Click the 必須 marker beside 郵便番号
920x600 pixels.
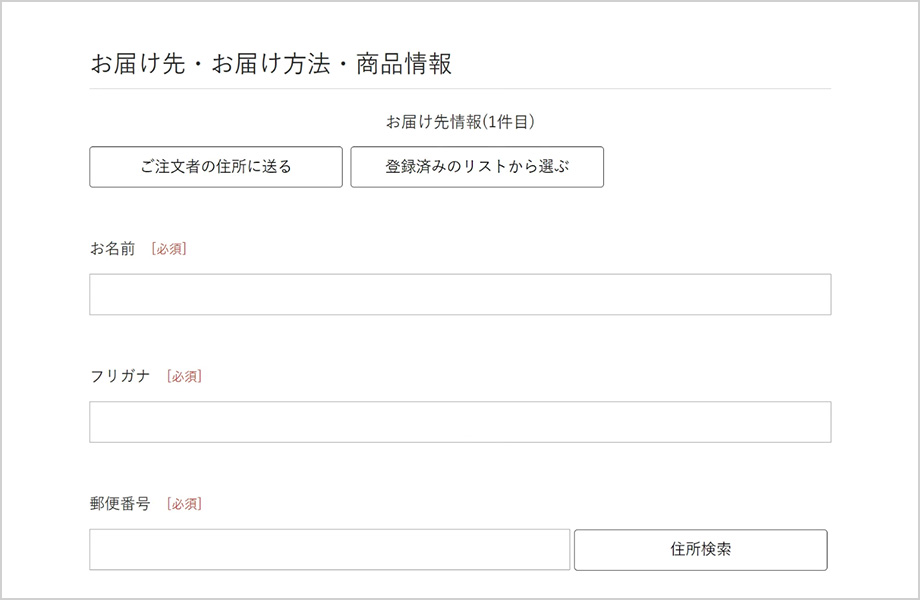184,503
